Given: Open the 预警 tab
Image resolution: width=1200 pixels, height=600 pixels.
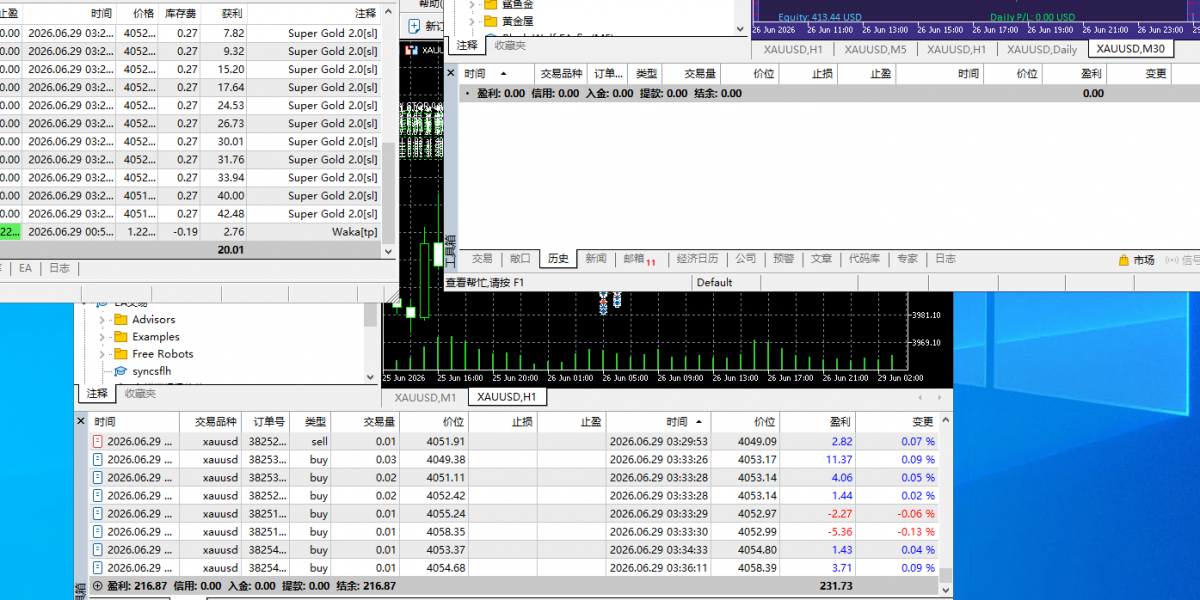Looking at the screenshot, I should pos(783,258).
